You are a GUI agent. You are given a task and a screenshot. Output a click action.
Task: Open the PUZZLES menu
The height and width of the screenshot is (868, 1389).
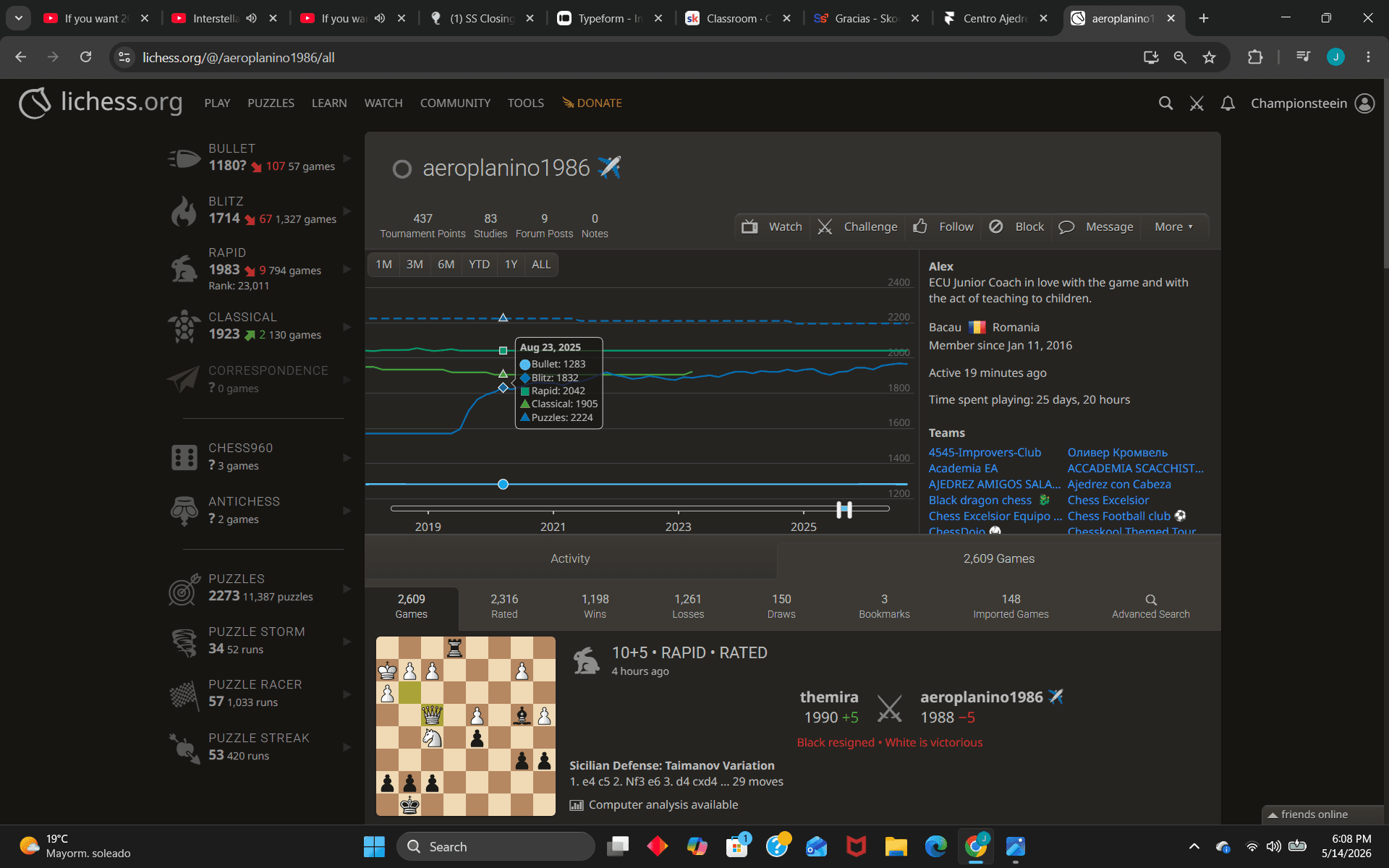[271, 103]
